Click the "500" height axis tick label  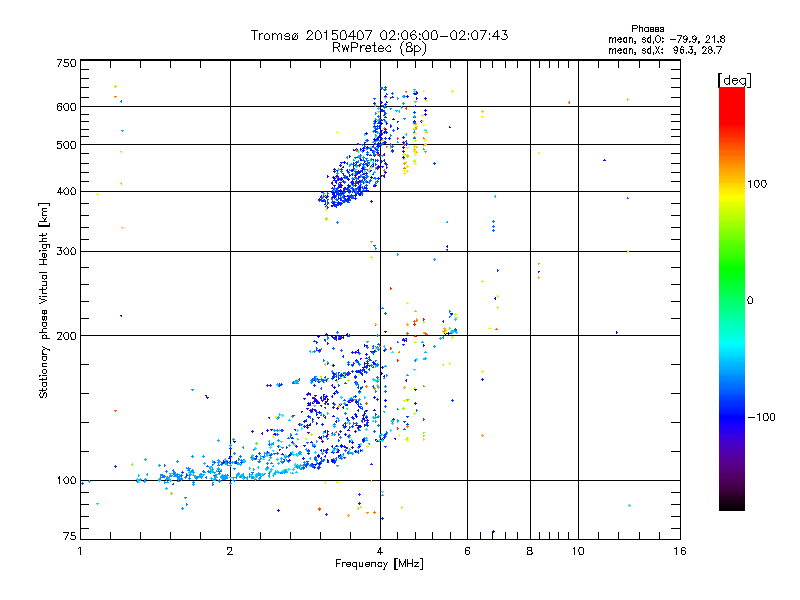click(x=66, y=145)
